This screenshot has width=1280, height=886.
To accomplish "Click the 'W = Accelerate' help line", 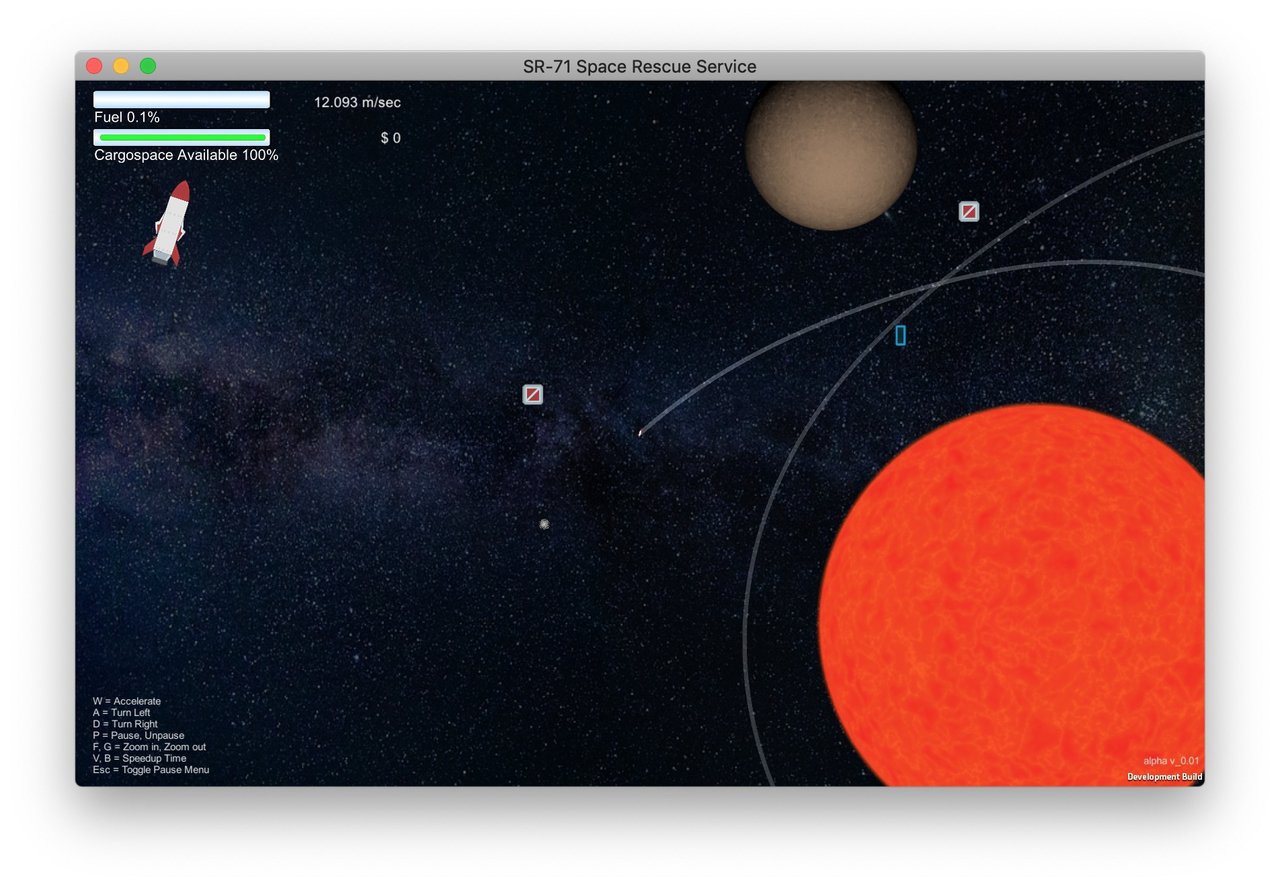I will tap(127, 702).
